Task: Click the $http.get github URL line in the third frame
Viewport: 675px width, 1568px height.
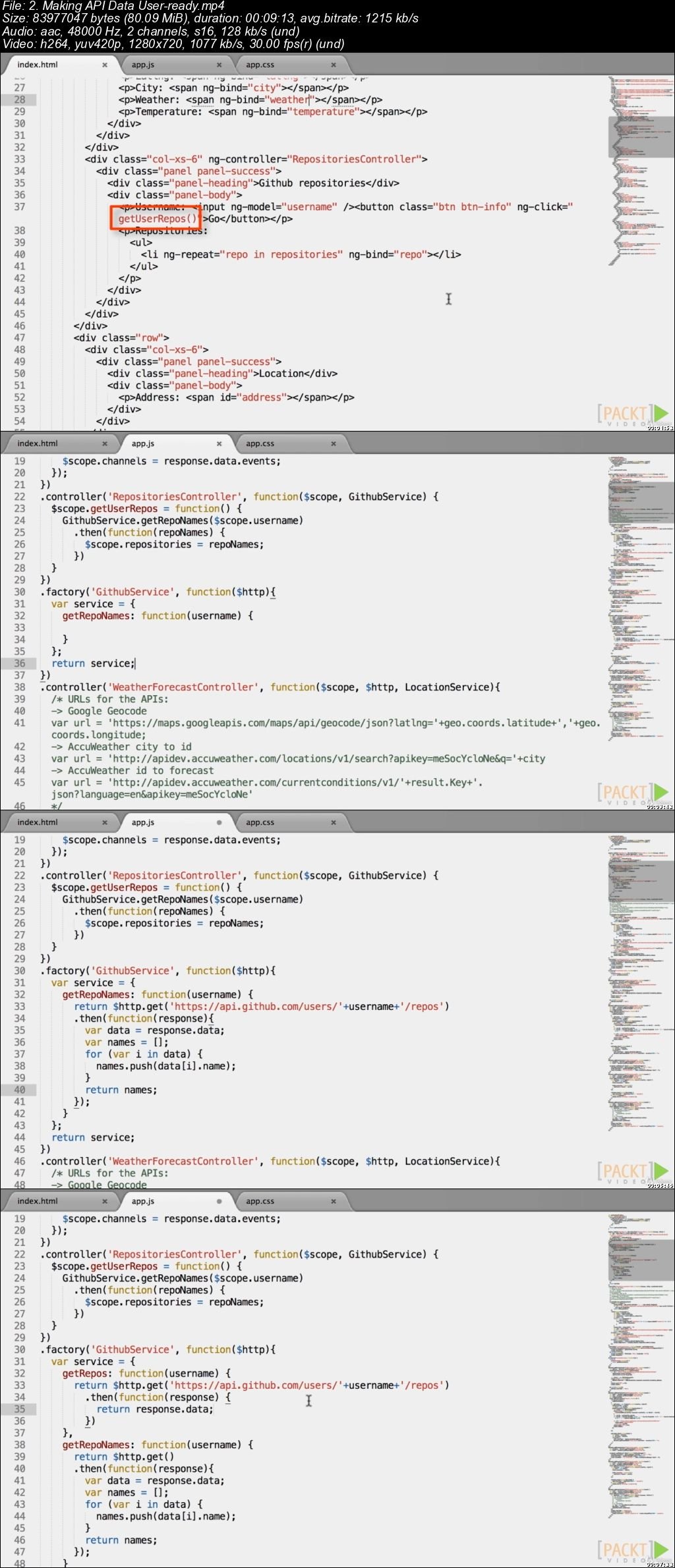Action: (262, 1006)
